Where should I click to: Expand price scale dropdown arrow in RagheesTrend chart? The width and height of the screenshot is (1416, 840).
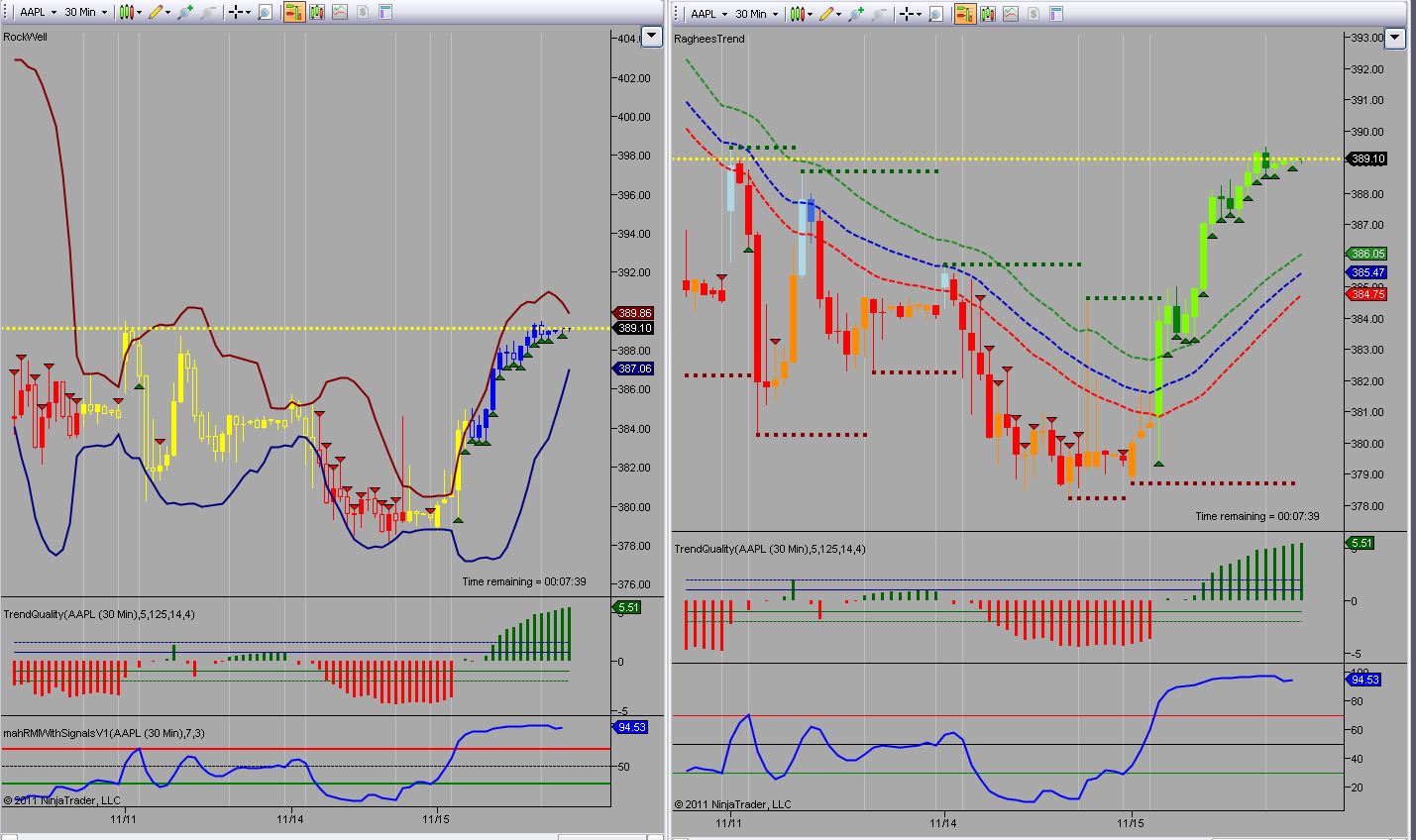coord(1395,39)
